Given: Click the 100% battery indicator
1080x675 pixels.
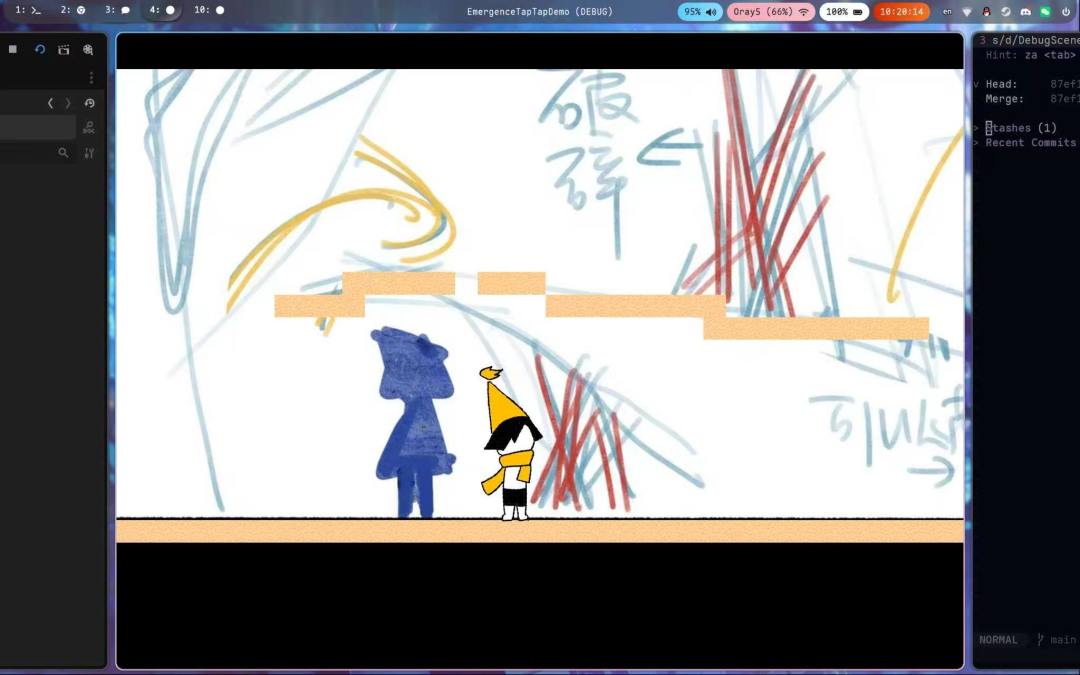Looking at the screenshot, I should (x=844, y=12).
